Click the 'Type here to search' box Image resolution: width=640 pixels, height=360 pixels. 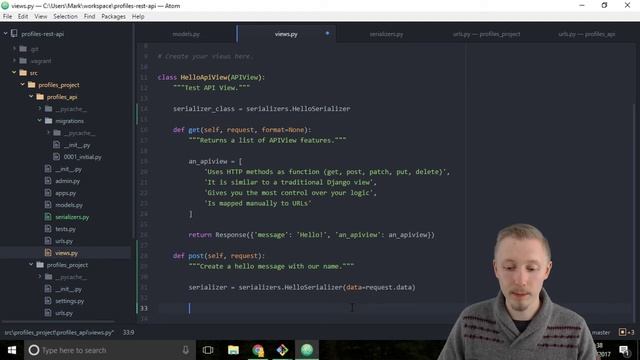[x=110, y=350]
